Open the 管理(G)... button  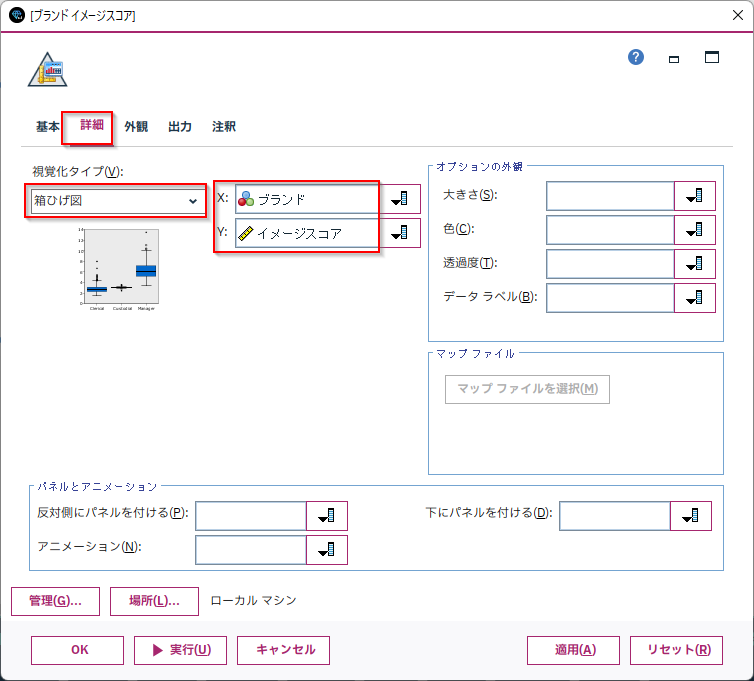pos(55,601)
